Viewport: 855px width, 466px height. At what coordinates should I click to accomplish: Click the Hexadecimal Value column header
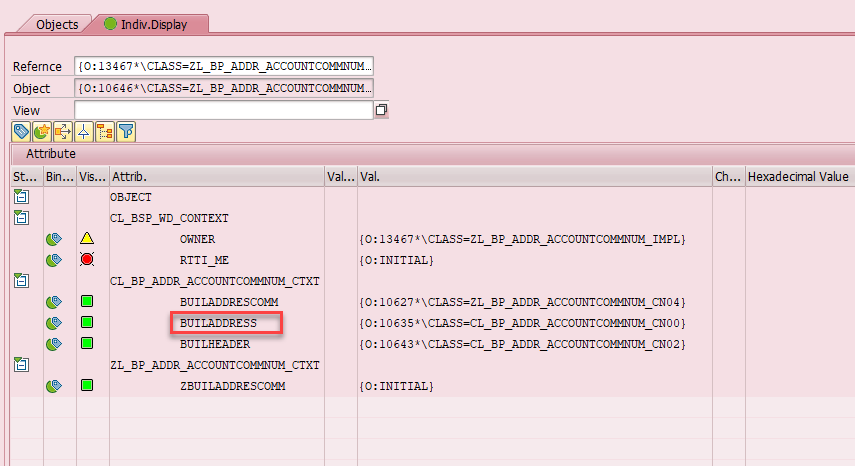tap(800, 177)
